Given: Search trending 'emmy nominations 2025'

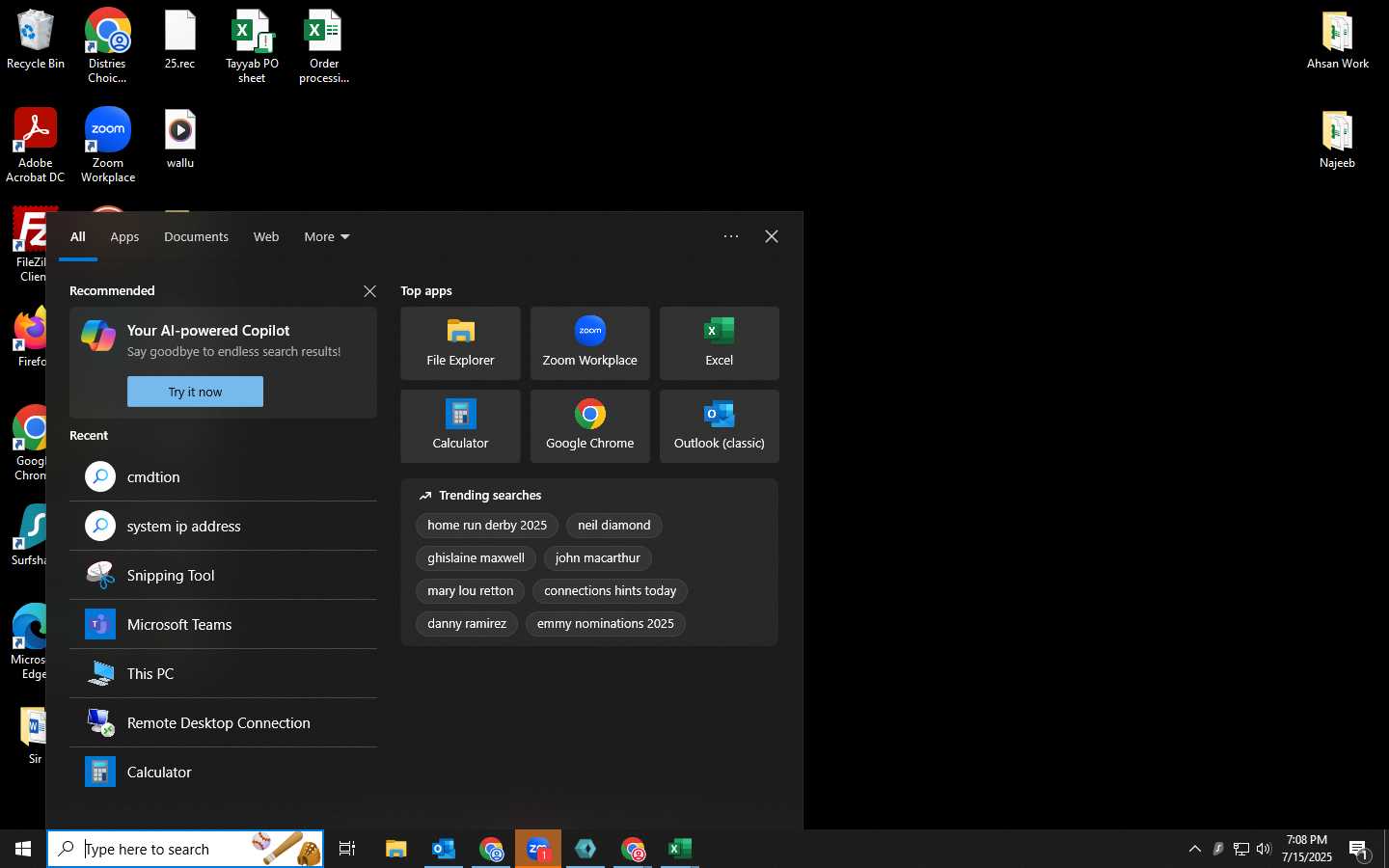Looking at the screenshot, I should click(x=606, y=624).
